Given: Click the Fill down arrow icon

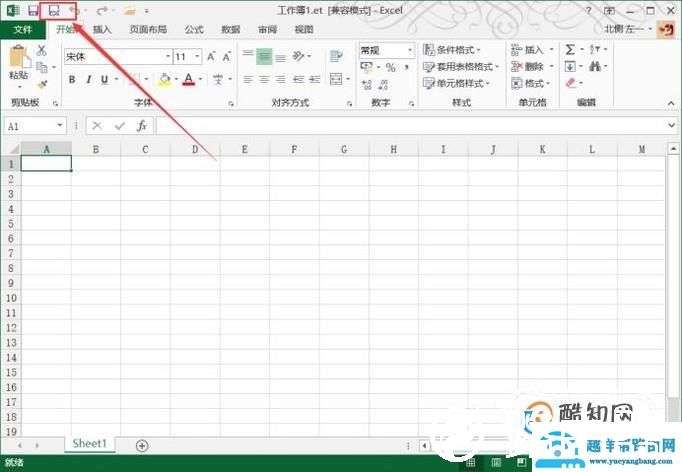Looking at the screenshot, I should 570,67.
